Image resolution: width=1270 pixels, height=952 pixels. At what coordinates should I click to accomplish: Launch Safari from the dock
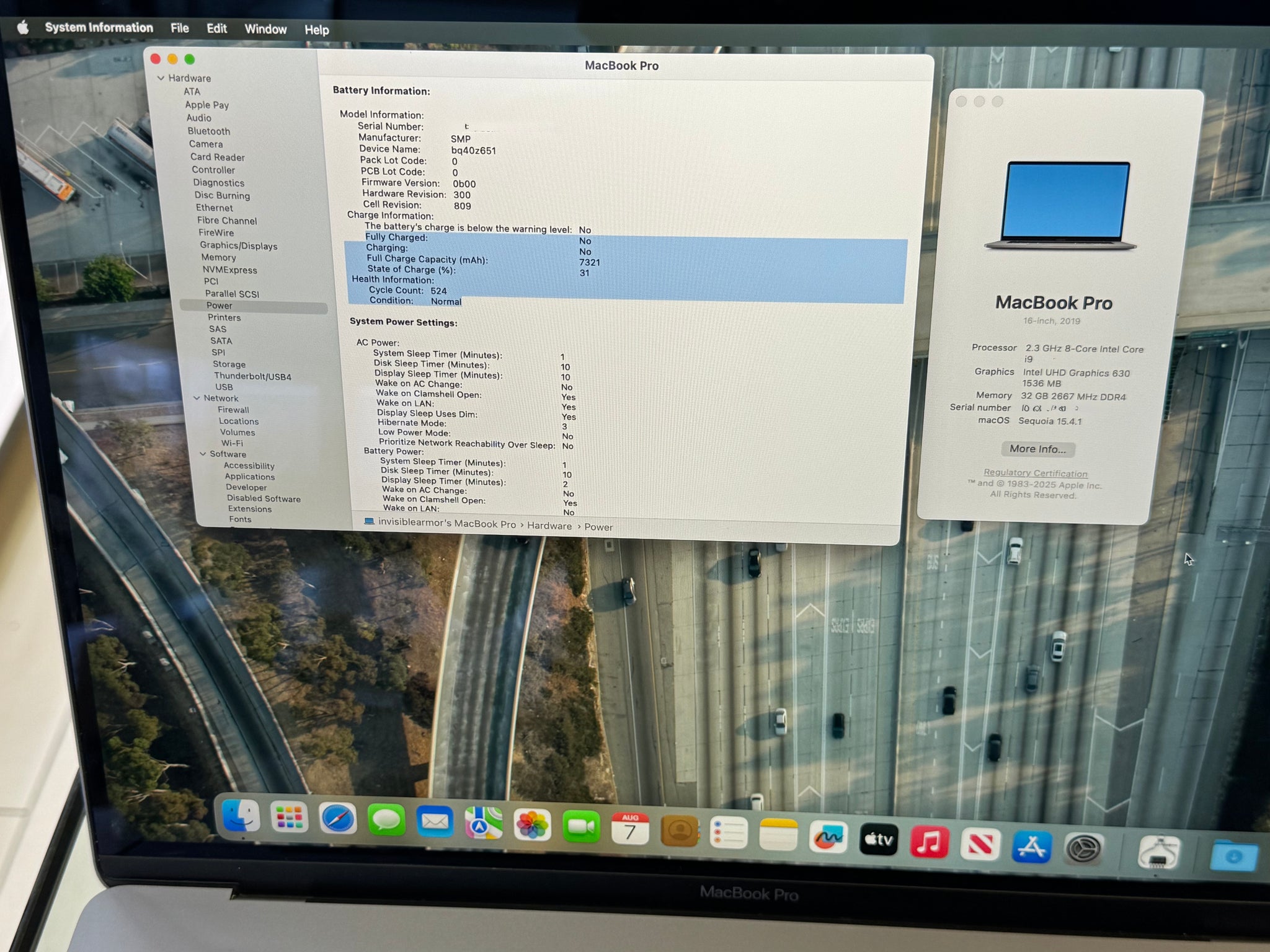coord(338,818)
